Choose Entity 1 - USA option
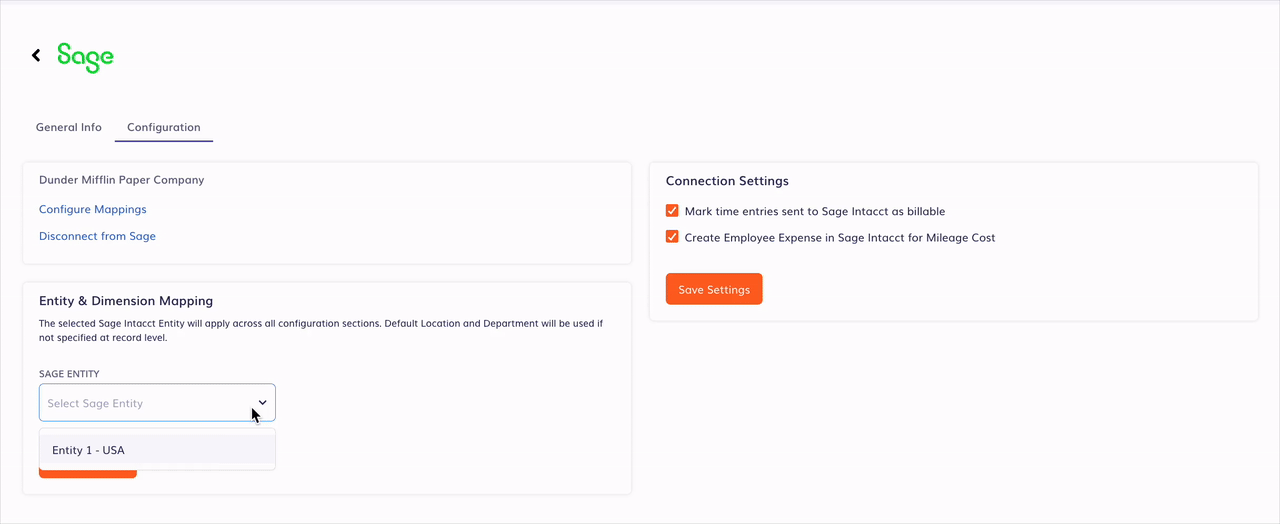 tap(157, 450)
